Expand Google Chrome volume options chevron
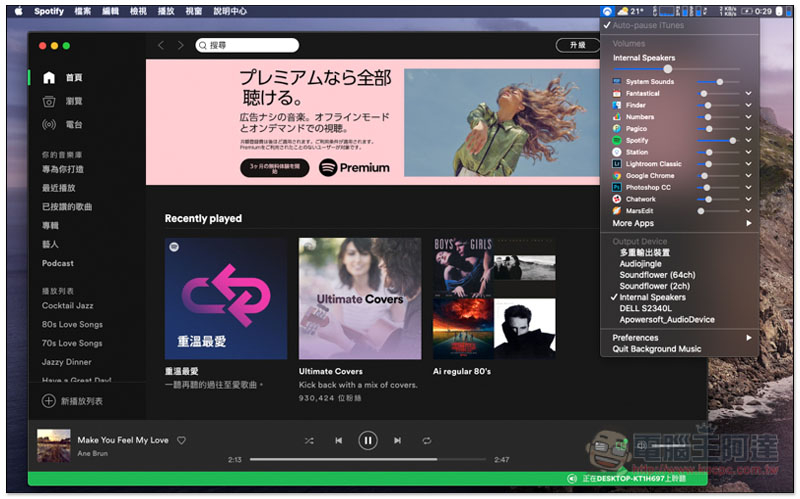 pyautogui.click(x=748, y=176)
